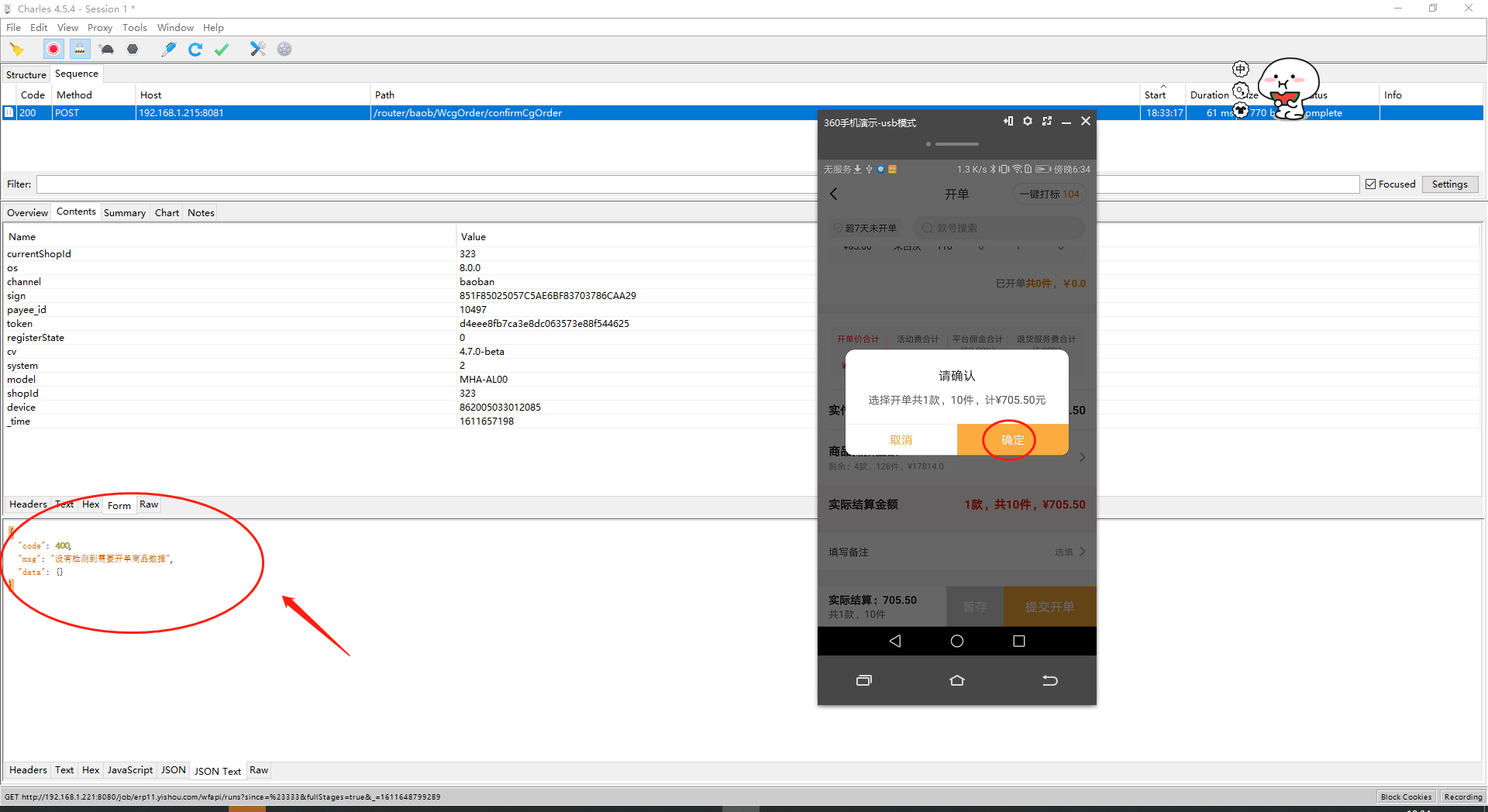The height and width of the screenshot is (812, 1488).
Task: Click the token value d4eee8fb7ca3e8dc063573e88f544625
Action: click(x=544, y=324)
